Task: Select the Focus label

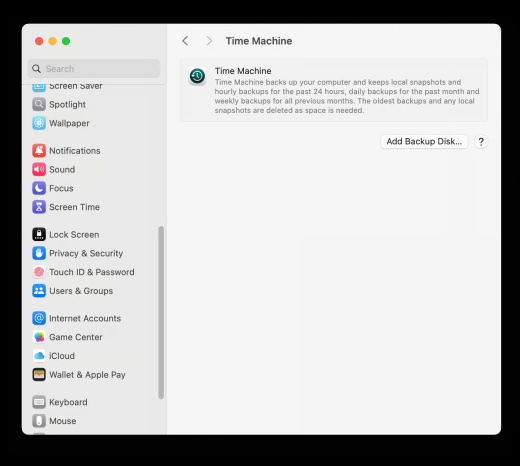Action: click(61, 188)
